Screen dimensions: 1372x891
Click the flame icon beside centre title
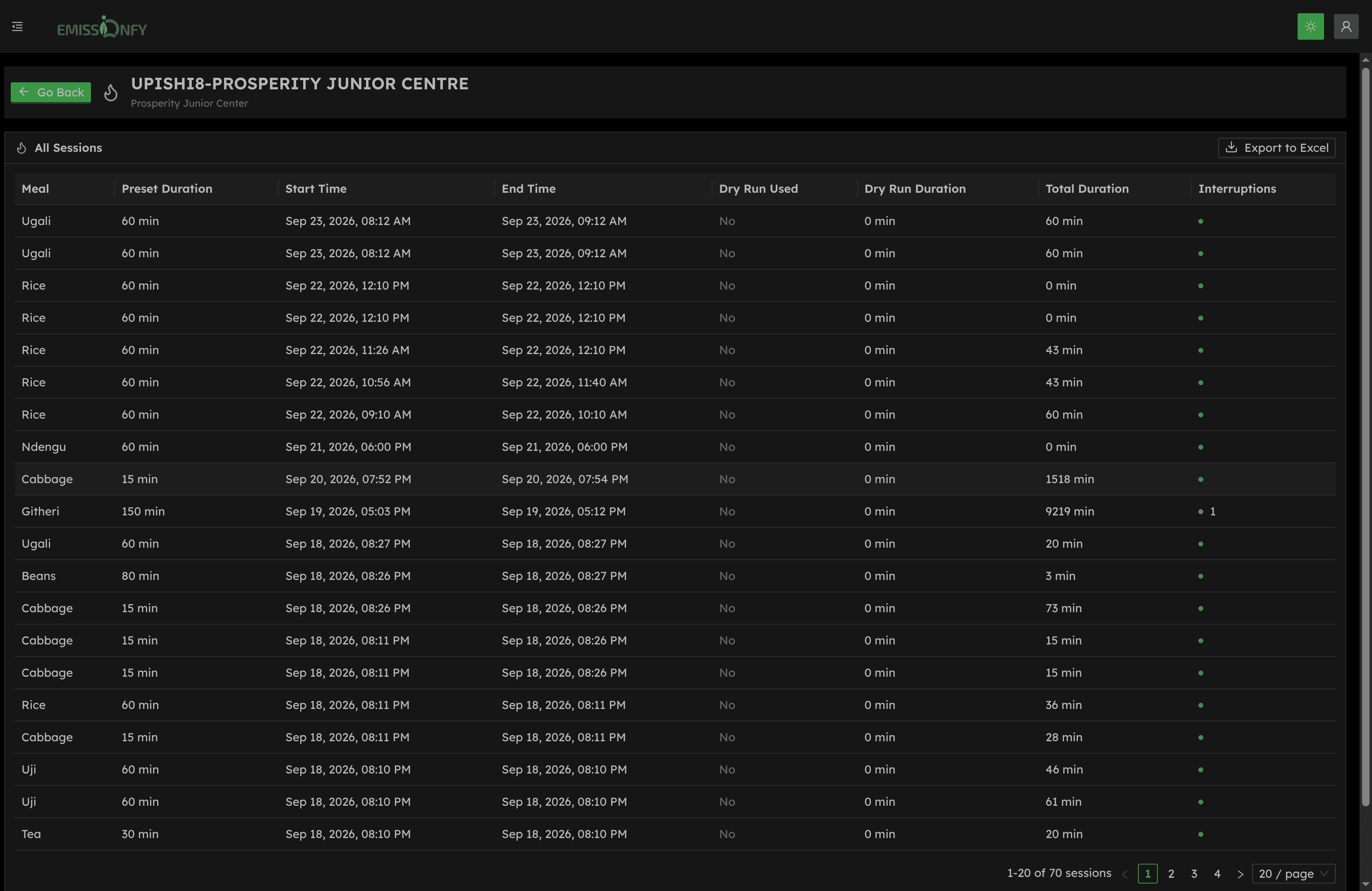tap(111, 92)
